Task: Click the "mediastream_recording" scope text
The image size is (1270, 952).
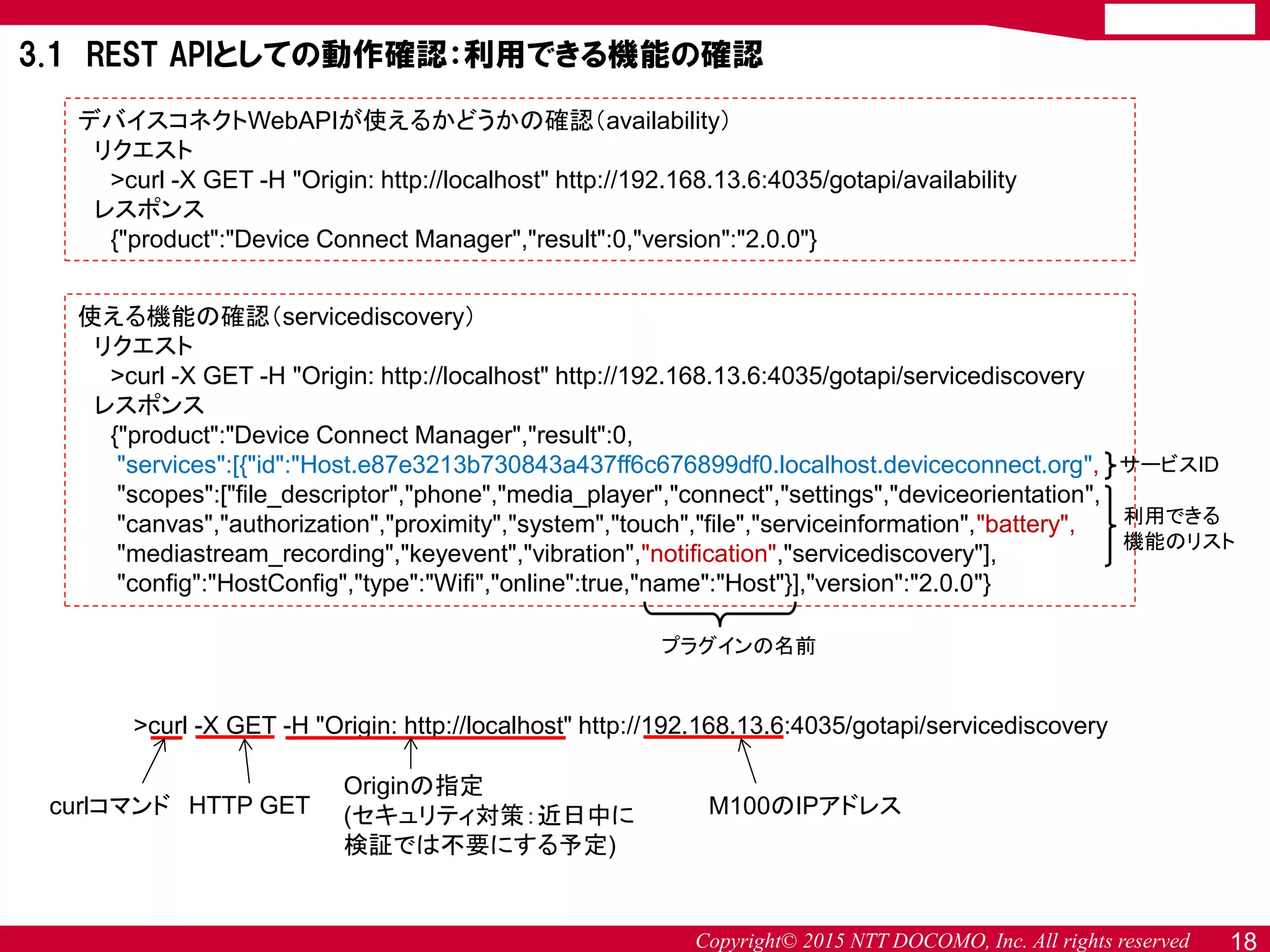Action: [x=255, y=554]
